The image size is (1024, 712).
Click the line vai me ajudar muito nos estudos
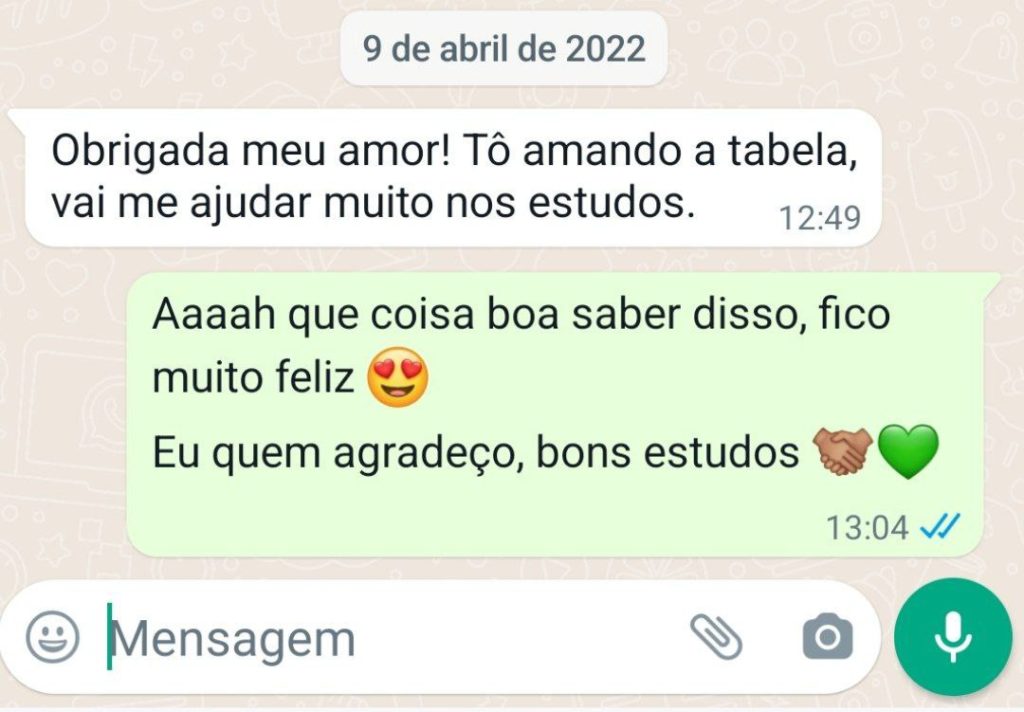point(372,202)
